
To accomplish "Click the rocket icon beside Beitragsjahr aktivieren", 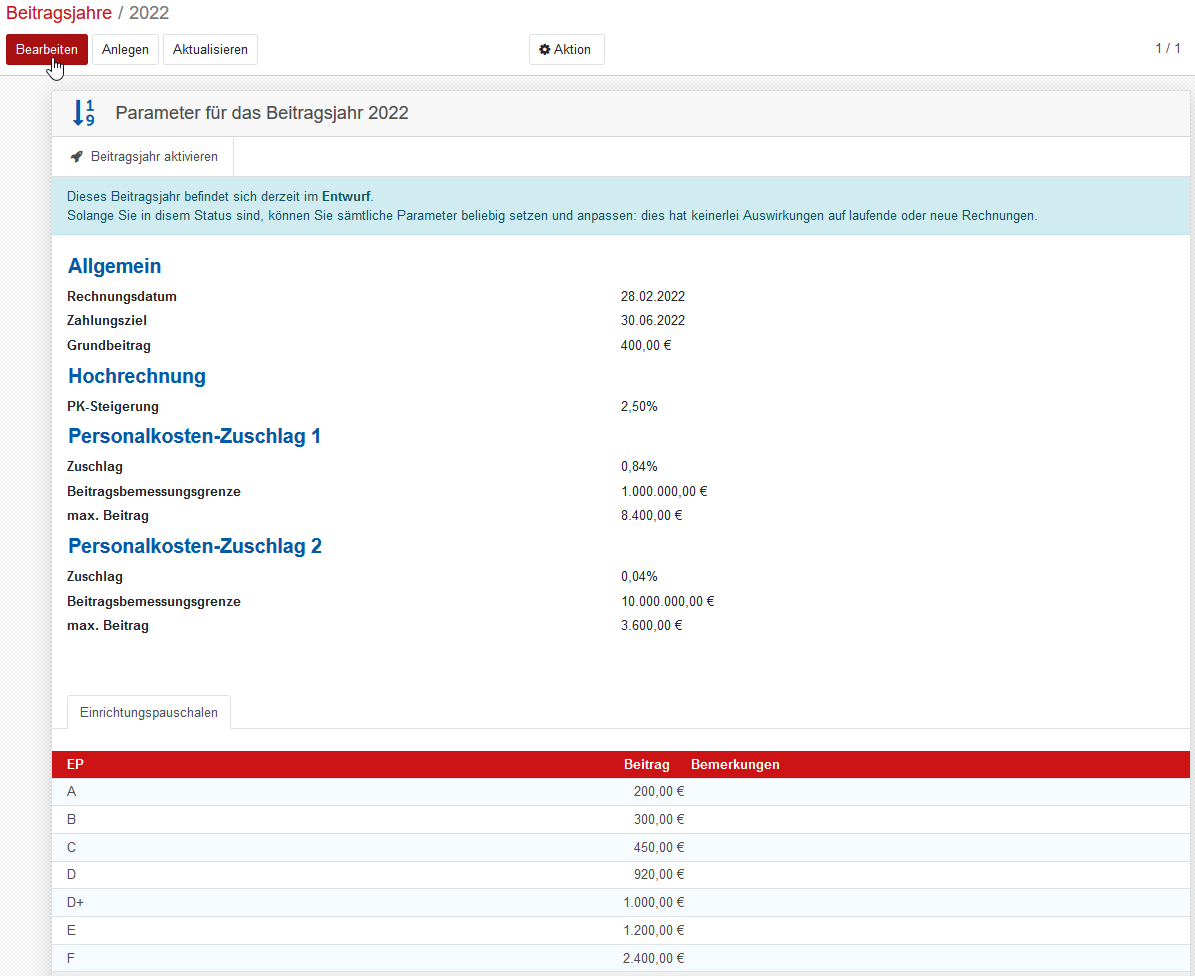I will tap(77, 157).
